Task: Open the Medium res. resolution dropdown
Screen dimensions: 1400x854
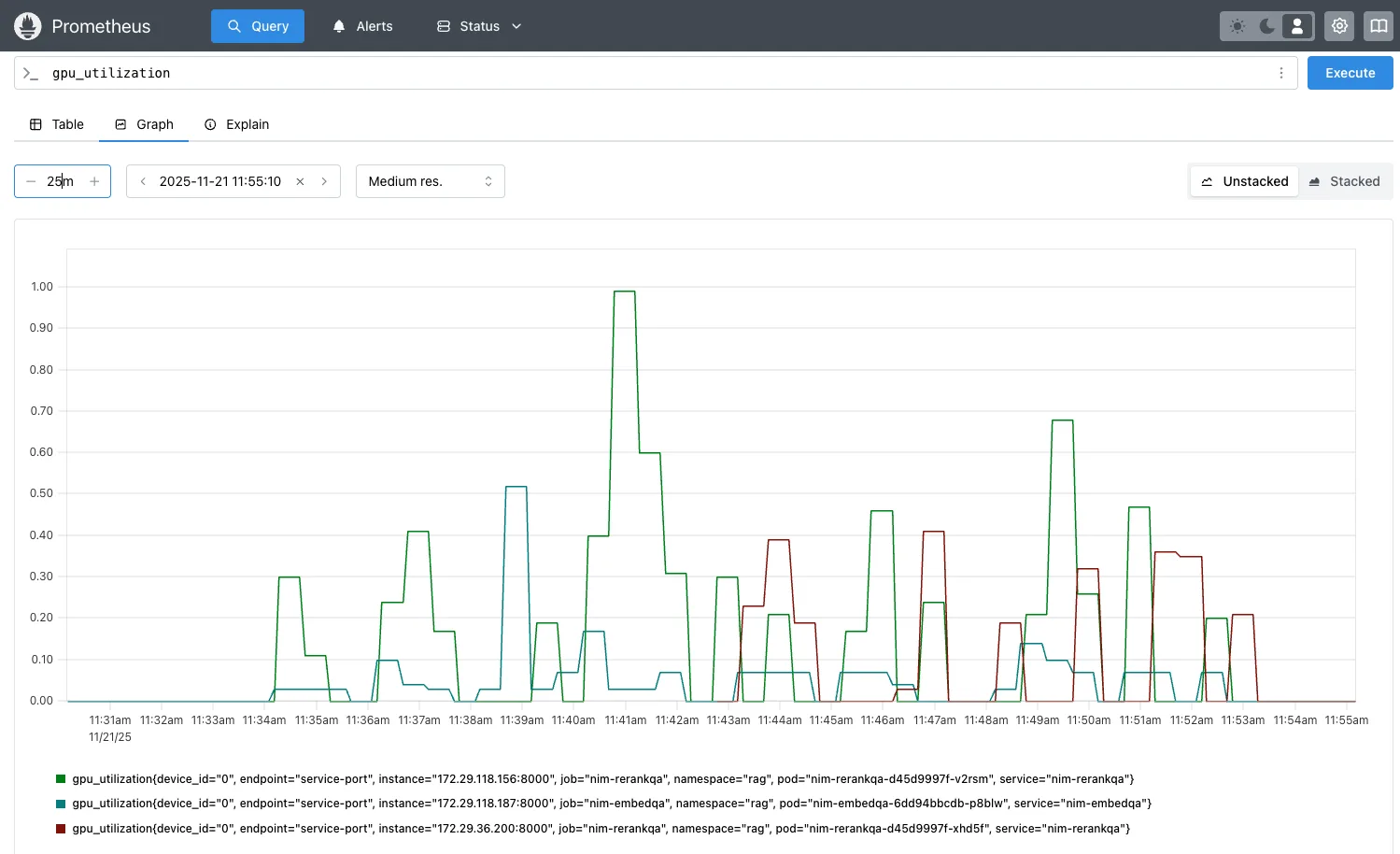Action: (430, 180)
